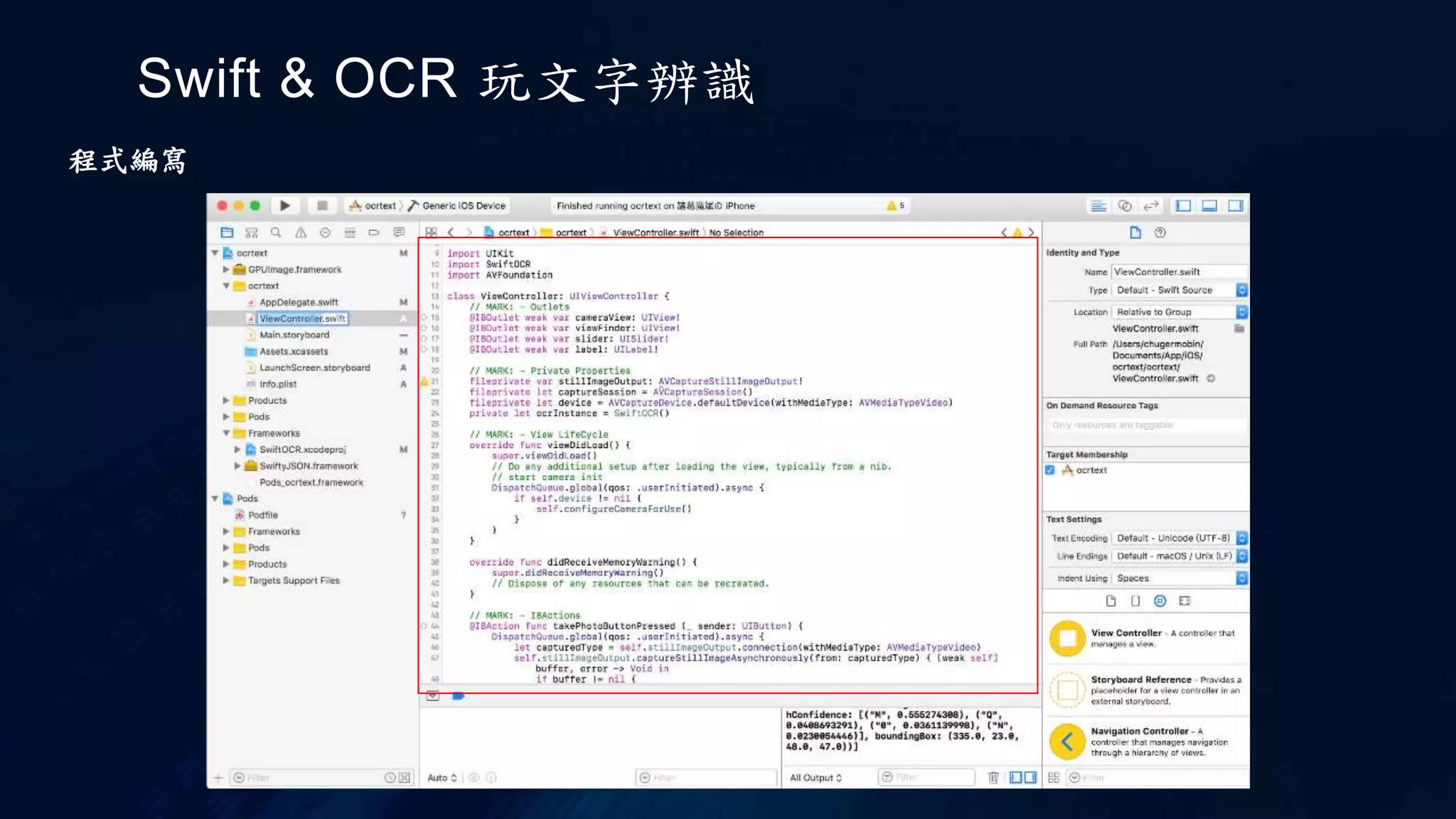This screenshot has width=1456, height=819.
Task: Run the ocrtext project
Action: click(x=285, y=205)
